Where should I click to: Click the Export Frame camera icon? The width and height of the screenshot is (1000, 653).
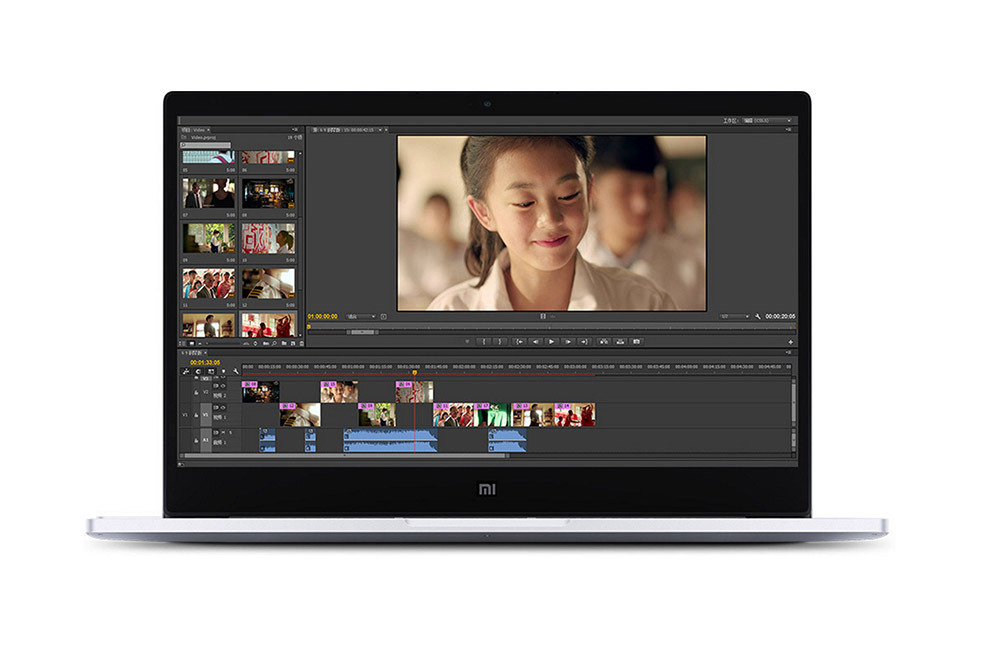click(636, 340)
